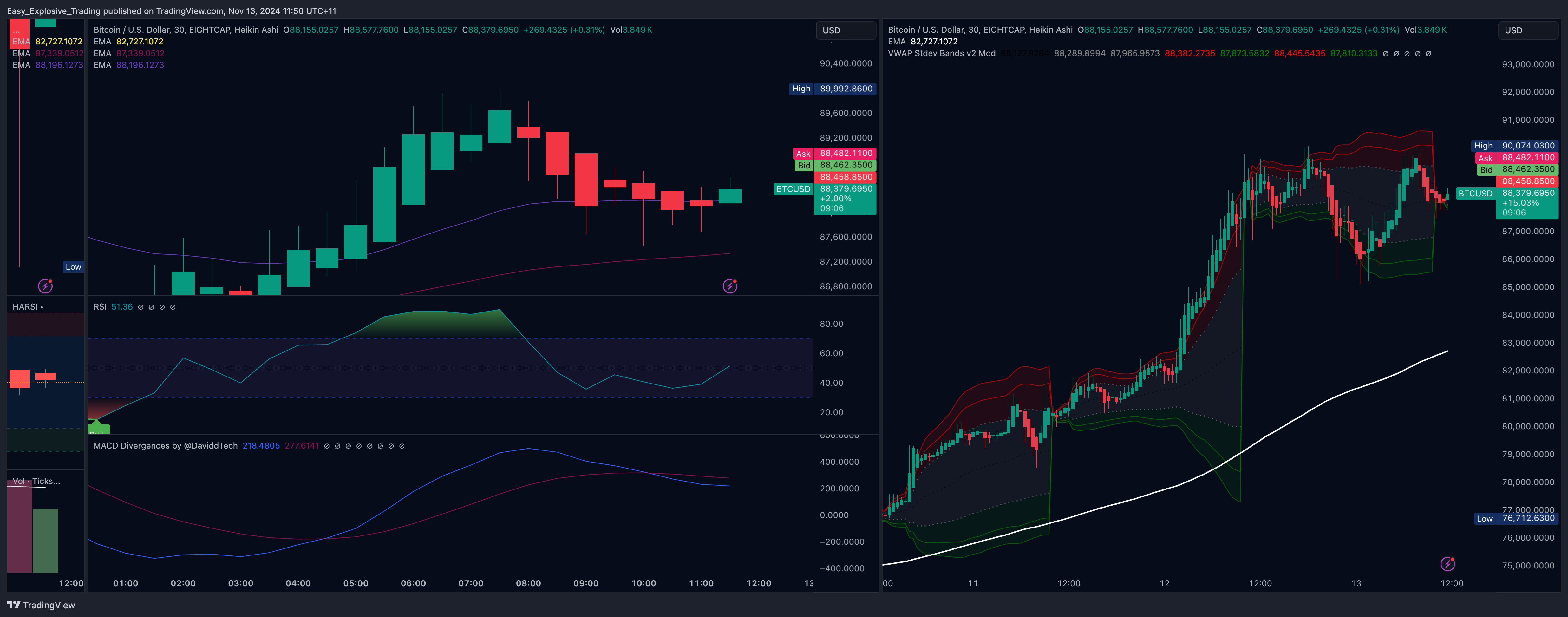Click the 08:00 time label on middle chart axis
Viewport: 1568px width, 617px height.
point(528,583)
